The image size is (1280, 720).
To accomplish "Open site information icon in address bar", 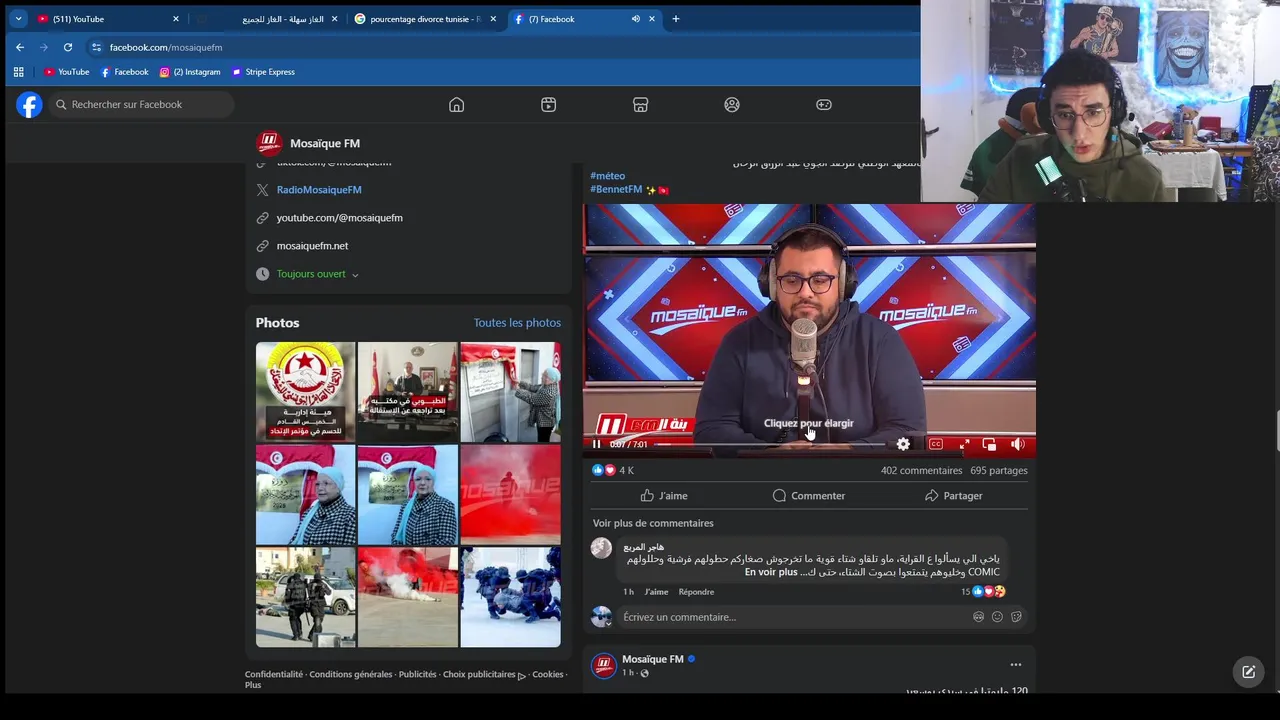I will point(96,47).
